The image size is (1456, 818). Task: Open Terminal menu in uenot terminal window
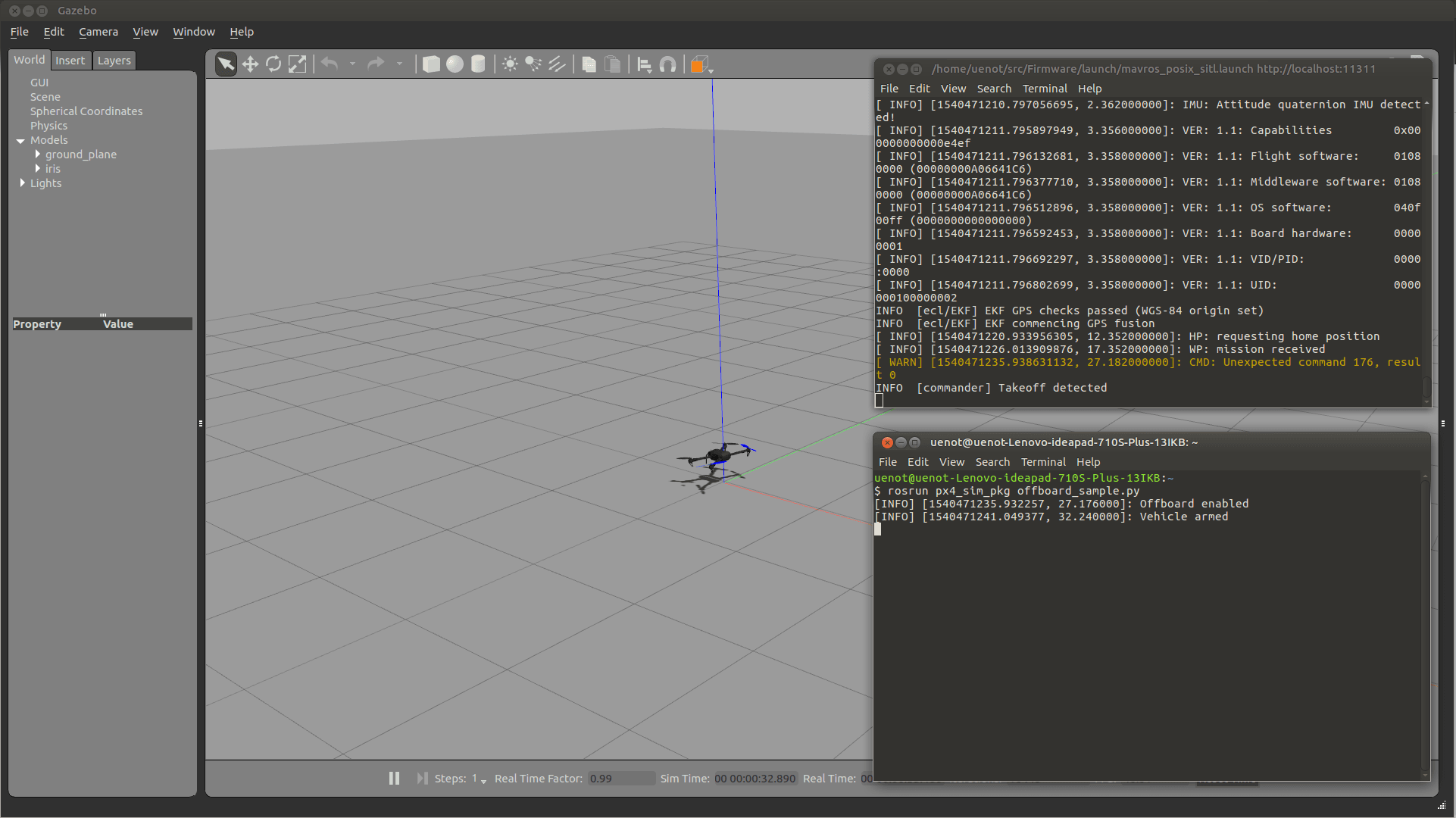click(1043, 462)
